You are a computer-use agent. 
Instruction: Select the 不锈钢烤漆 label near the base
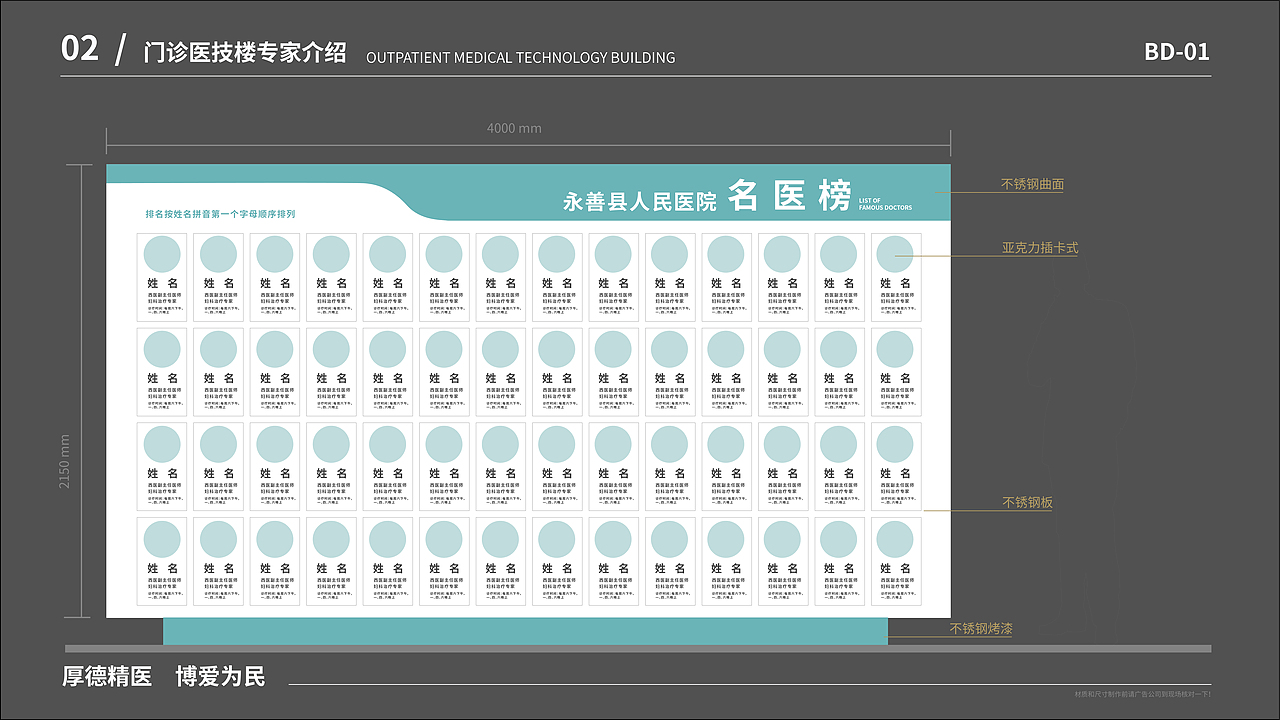[980, 630]
